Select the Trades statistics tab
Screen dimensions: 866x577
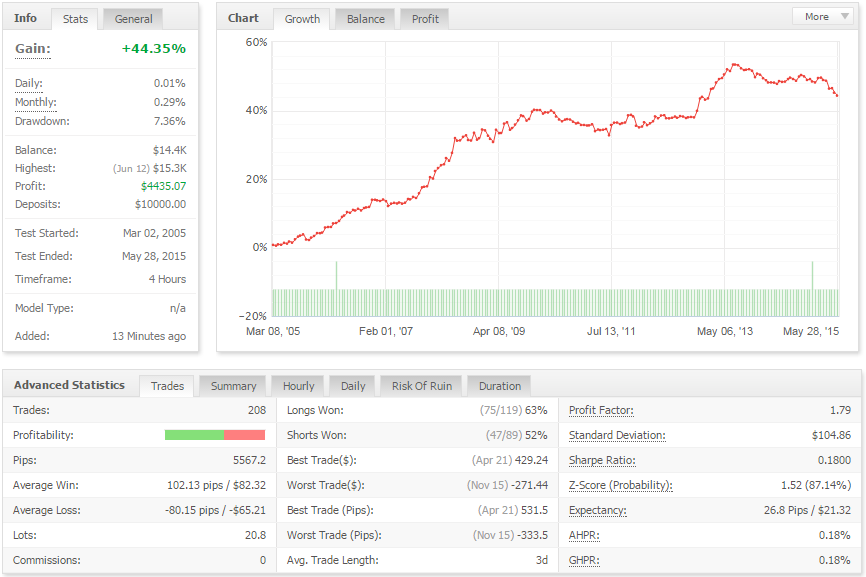167,386
